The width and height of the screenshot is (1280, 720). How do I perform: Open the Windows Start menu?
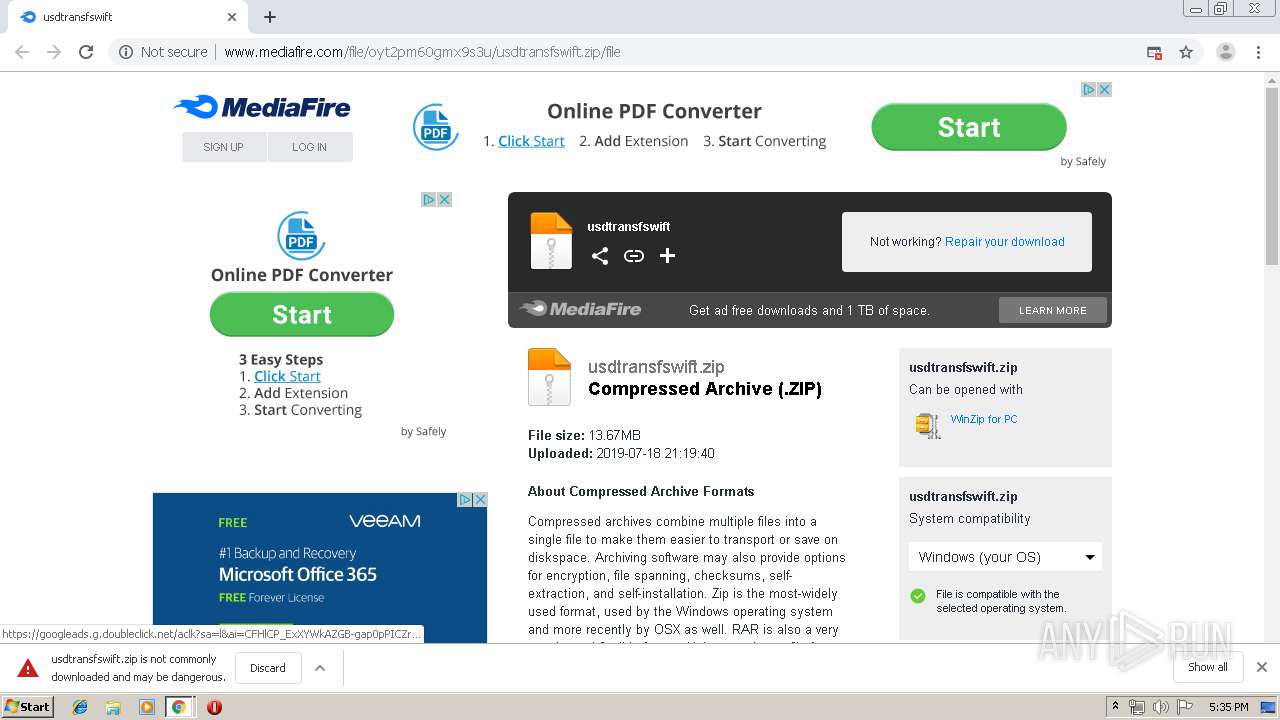tap(28, 707)
